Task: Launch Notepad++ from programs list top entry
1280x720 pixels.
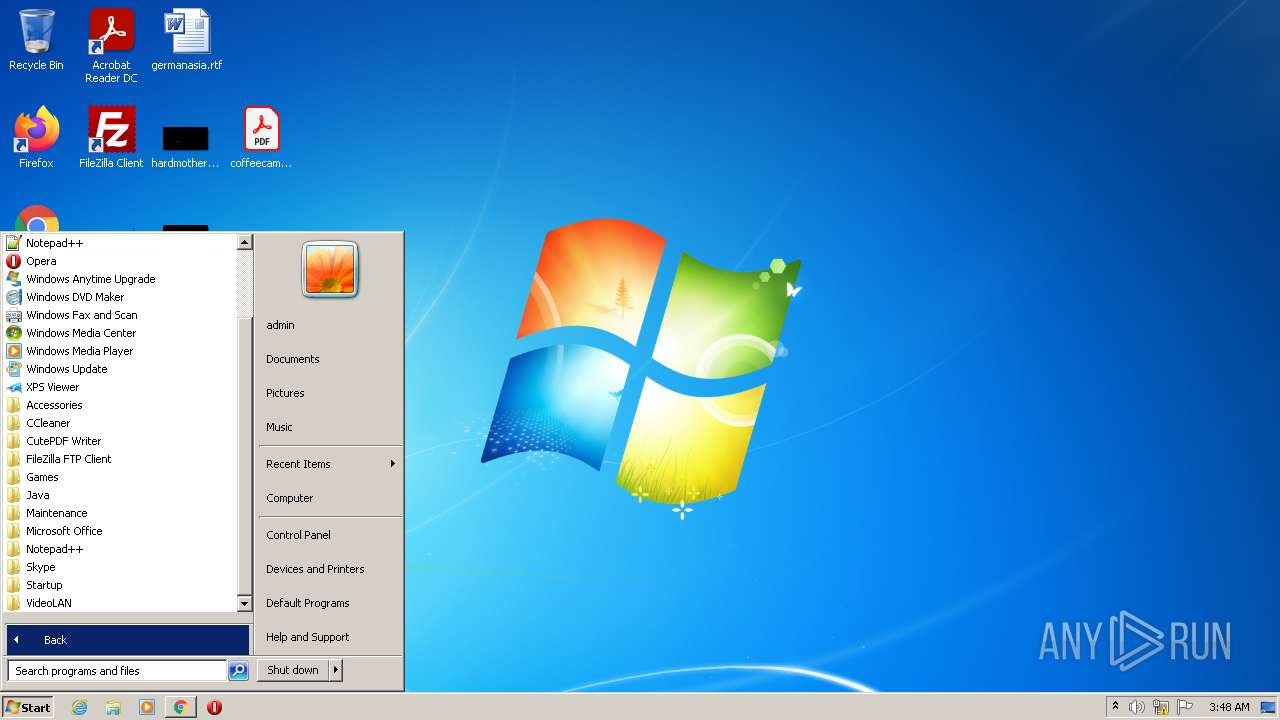Action: click(120, 243)
